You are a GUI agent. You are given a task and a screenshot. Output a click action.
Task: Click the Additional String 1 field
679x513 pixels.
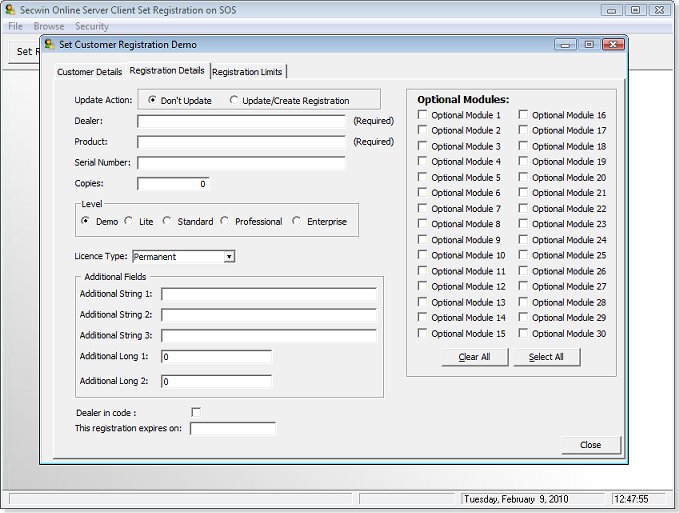click(x=268, y=294)
